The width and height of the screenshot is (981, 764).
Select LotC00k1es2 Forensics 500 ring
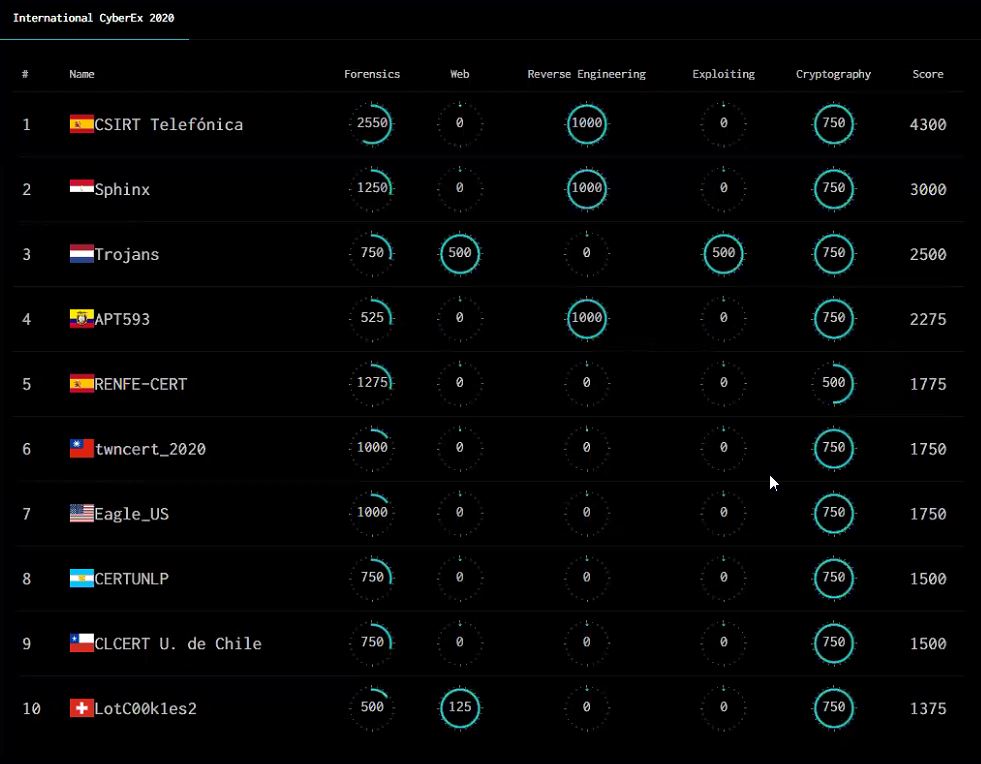(x=372, y=708)
